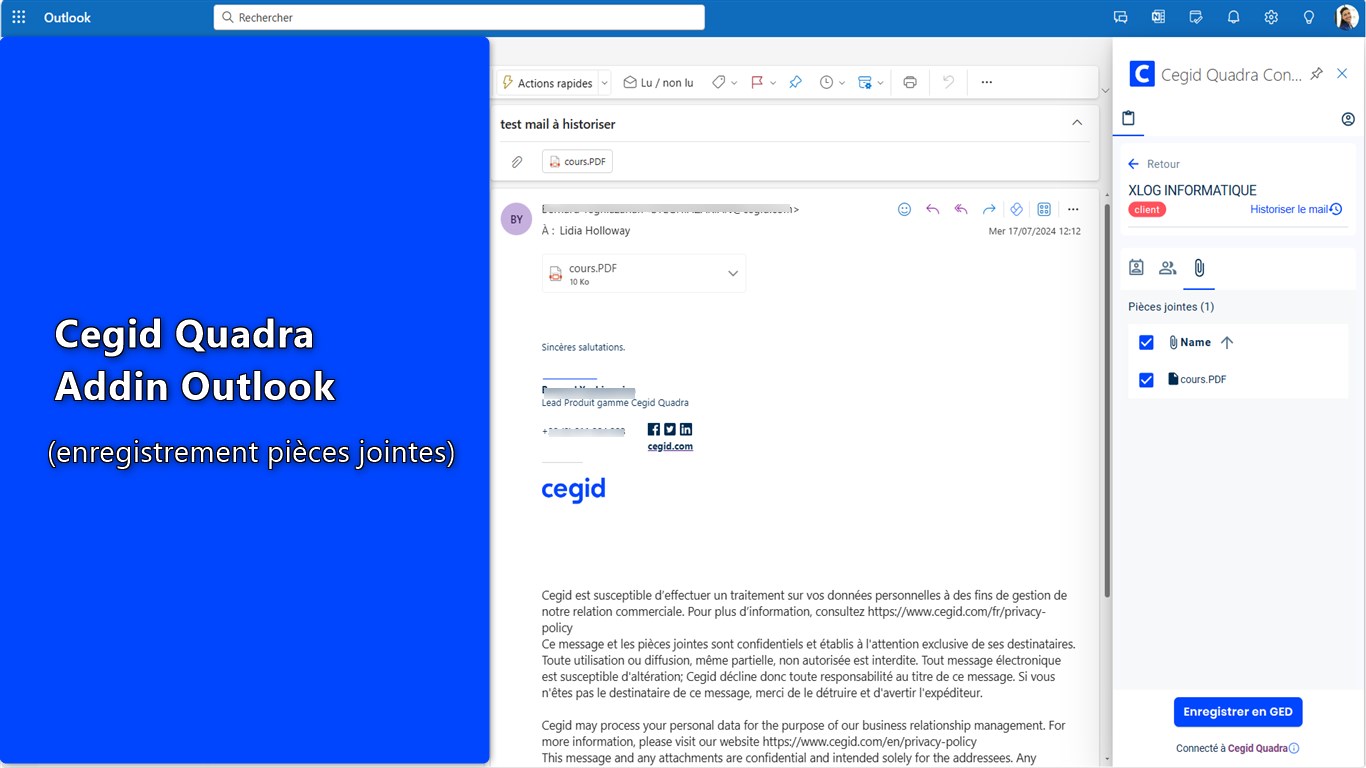Expand the Actions rapides dropdown arrow
Viewport: 1366px width, 768px height.
604,83
